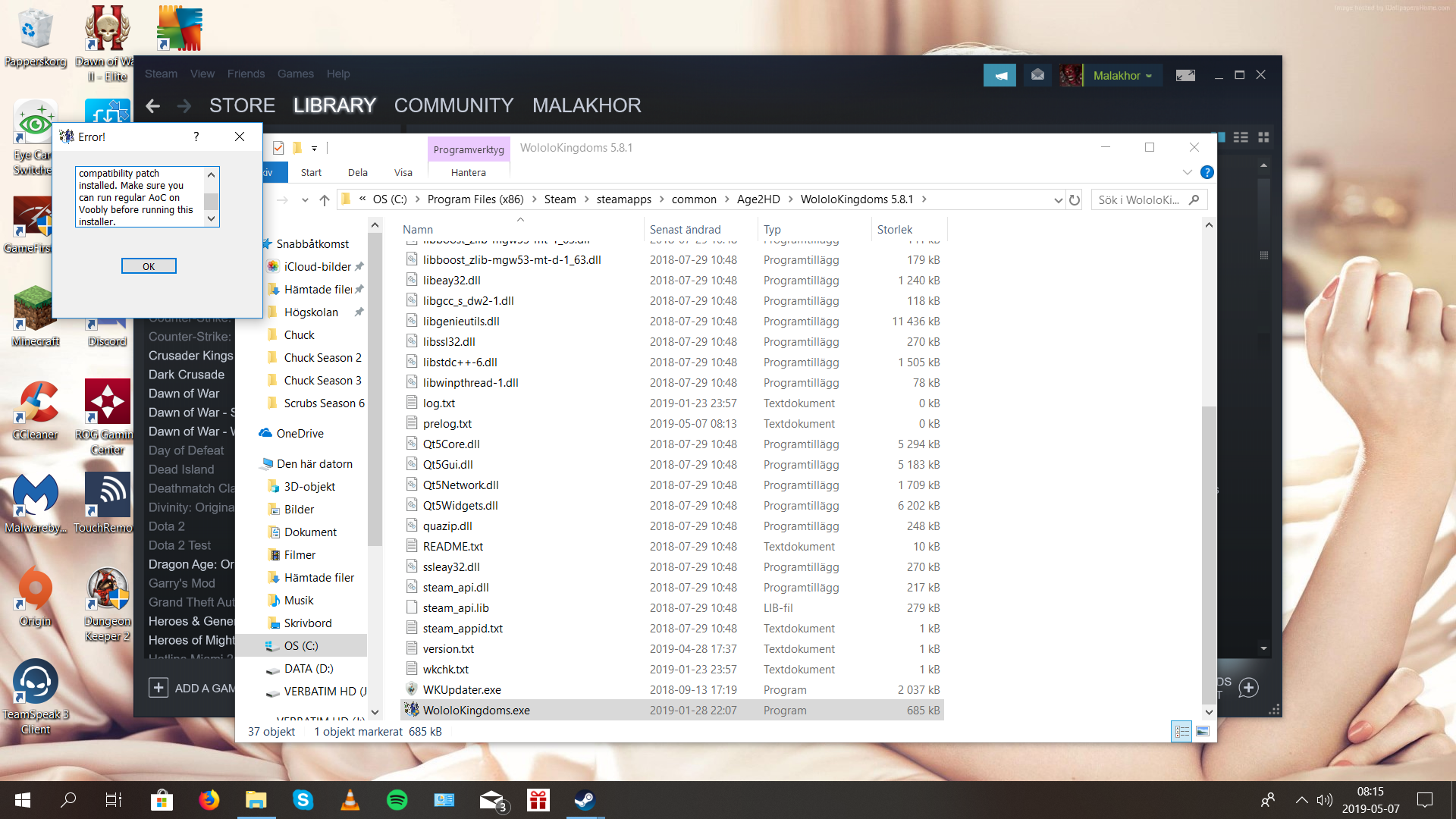Open VLC media player from taskbar

click(350, 800)
